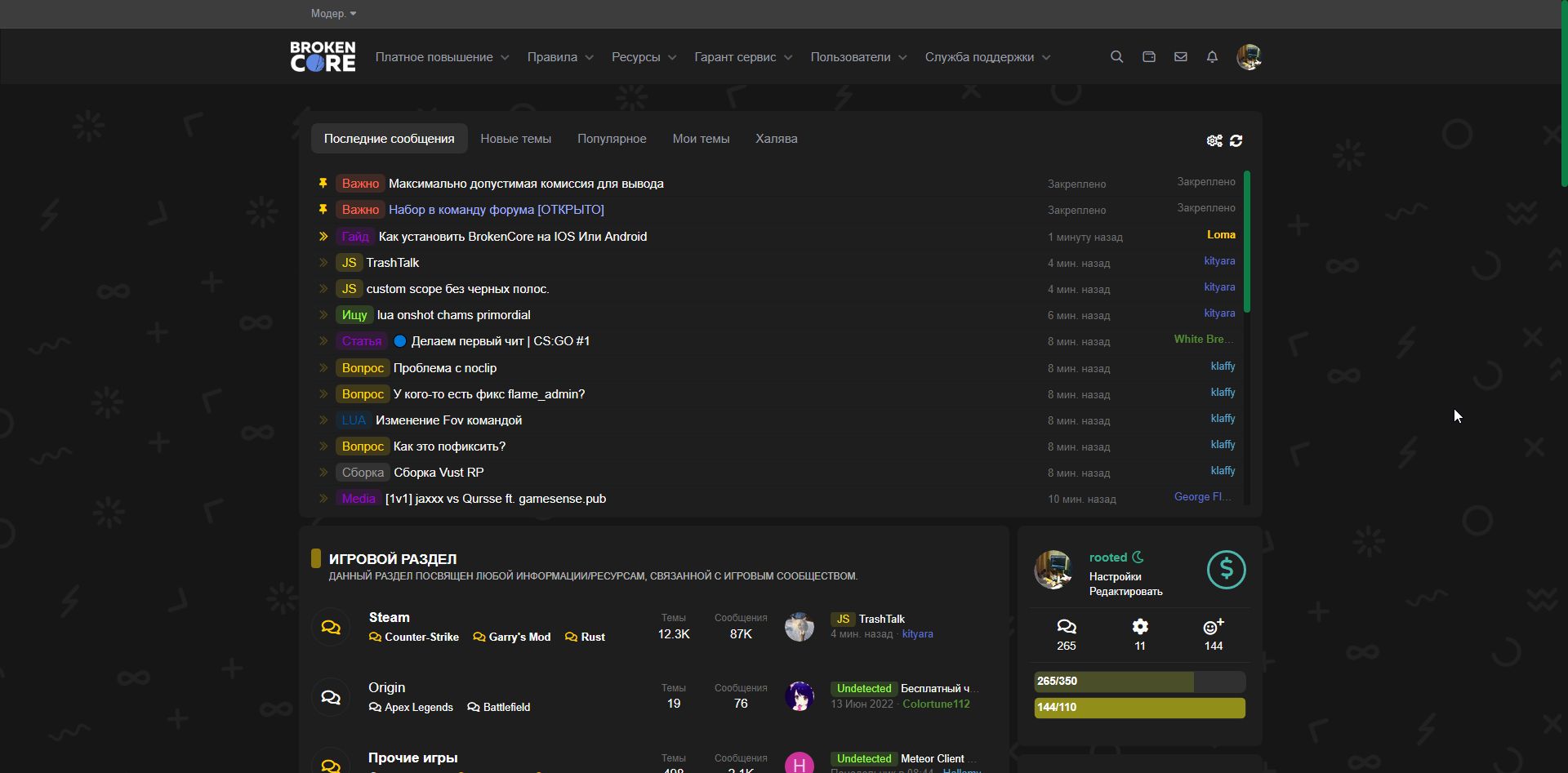Click the Rust subforum icon

[x=570, y=638]
